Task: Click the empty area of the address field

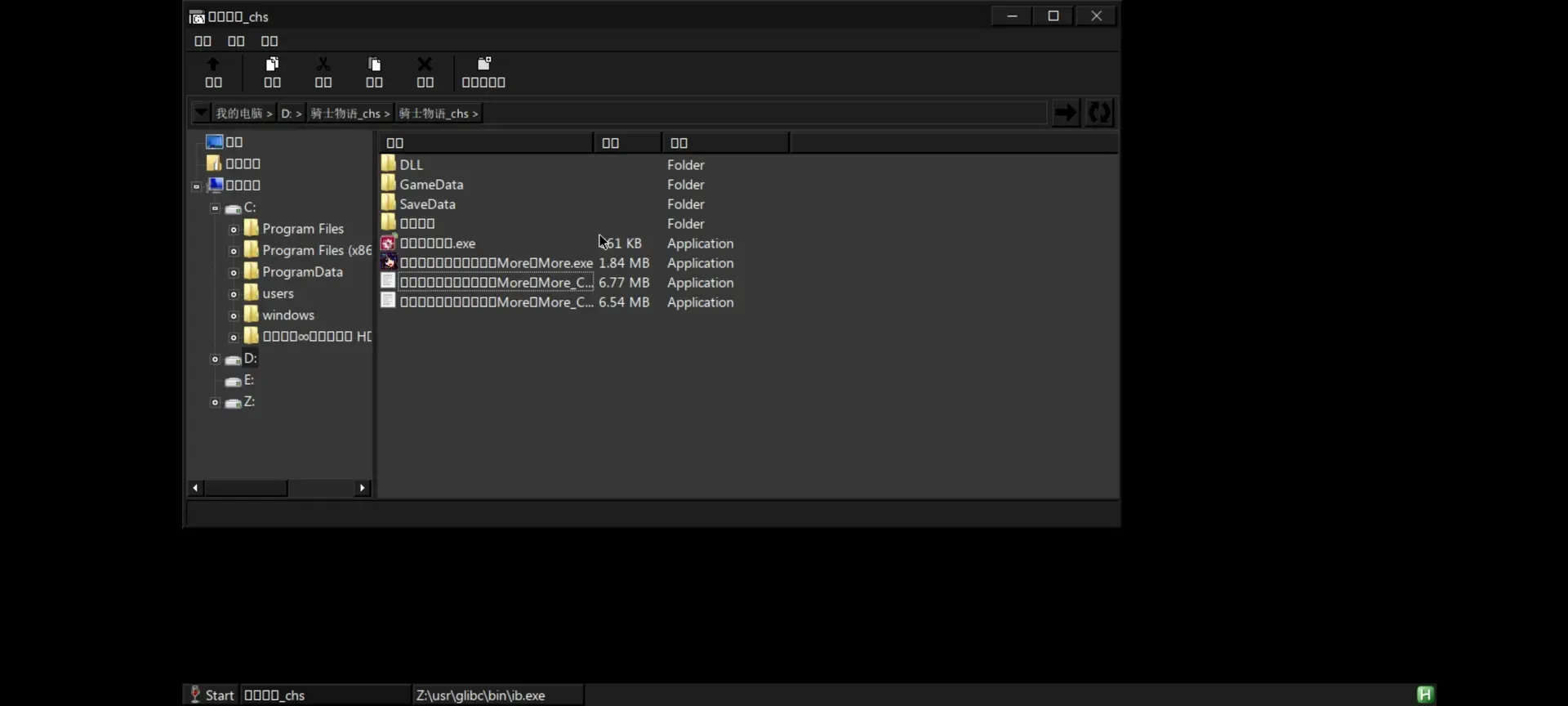Action: pyautogui.click(x=764, y=114)
